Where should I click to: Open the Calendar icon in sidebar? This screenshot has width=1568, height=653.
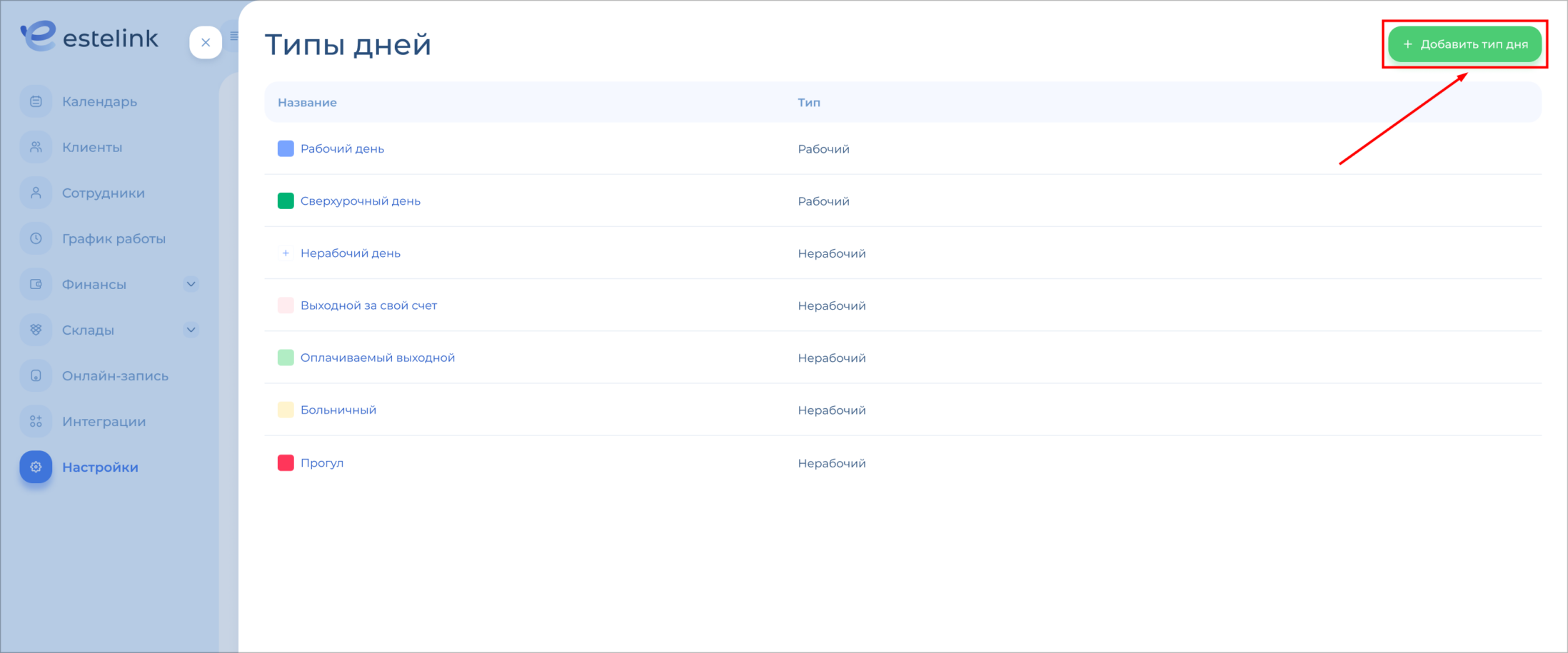click(36, 101)
